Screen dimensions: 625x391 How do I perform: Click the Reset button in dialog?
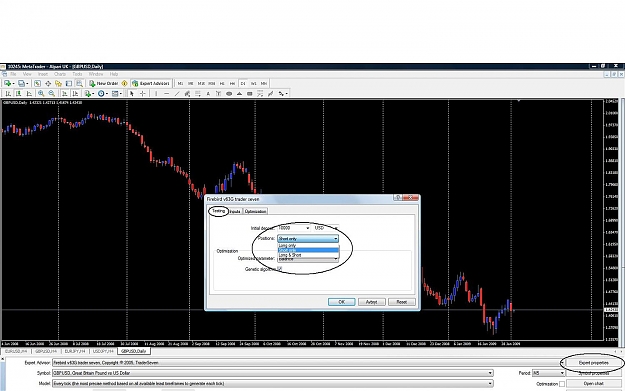click(402, 302)
